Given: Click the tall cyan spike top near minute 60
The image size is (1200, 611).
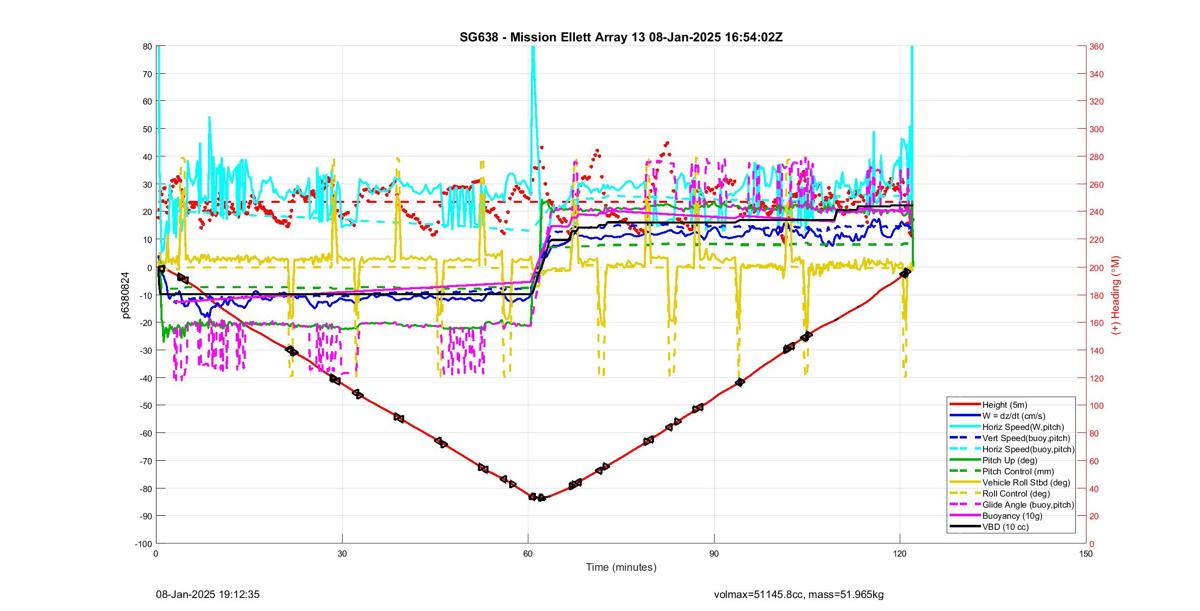Looking at the screenshot, I should pos(533,50).
